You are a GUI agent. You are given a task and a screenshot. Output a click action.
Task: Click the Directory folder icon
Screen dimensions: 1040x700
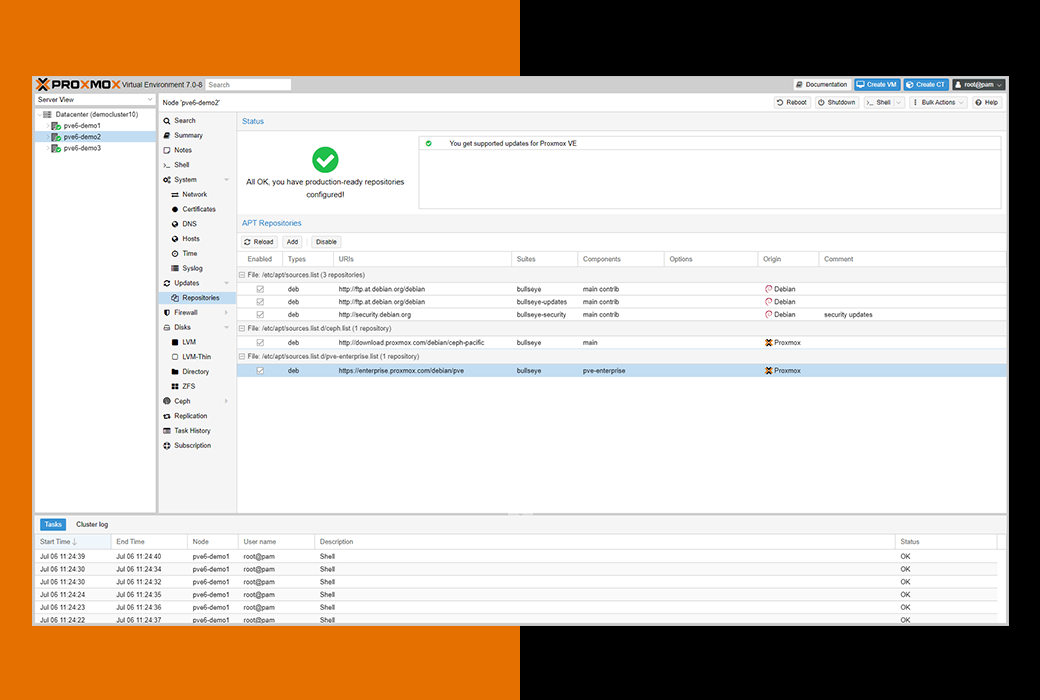point(175,372)
